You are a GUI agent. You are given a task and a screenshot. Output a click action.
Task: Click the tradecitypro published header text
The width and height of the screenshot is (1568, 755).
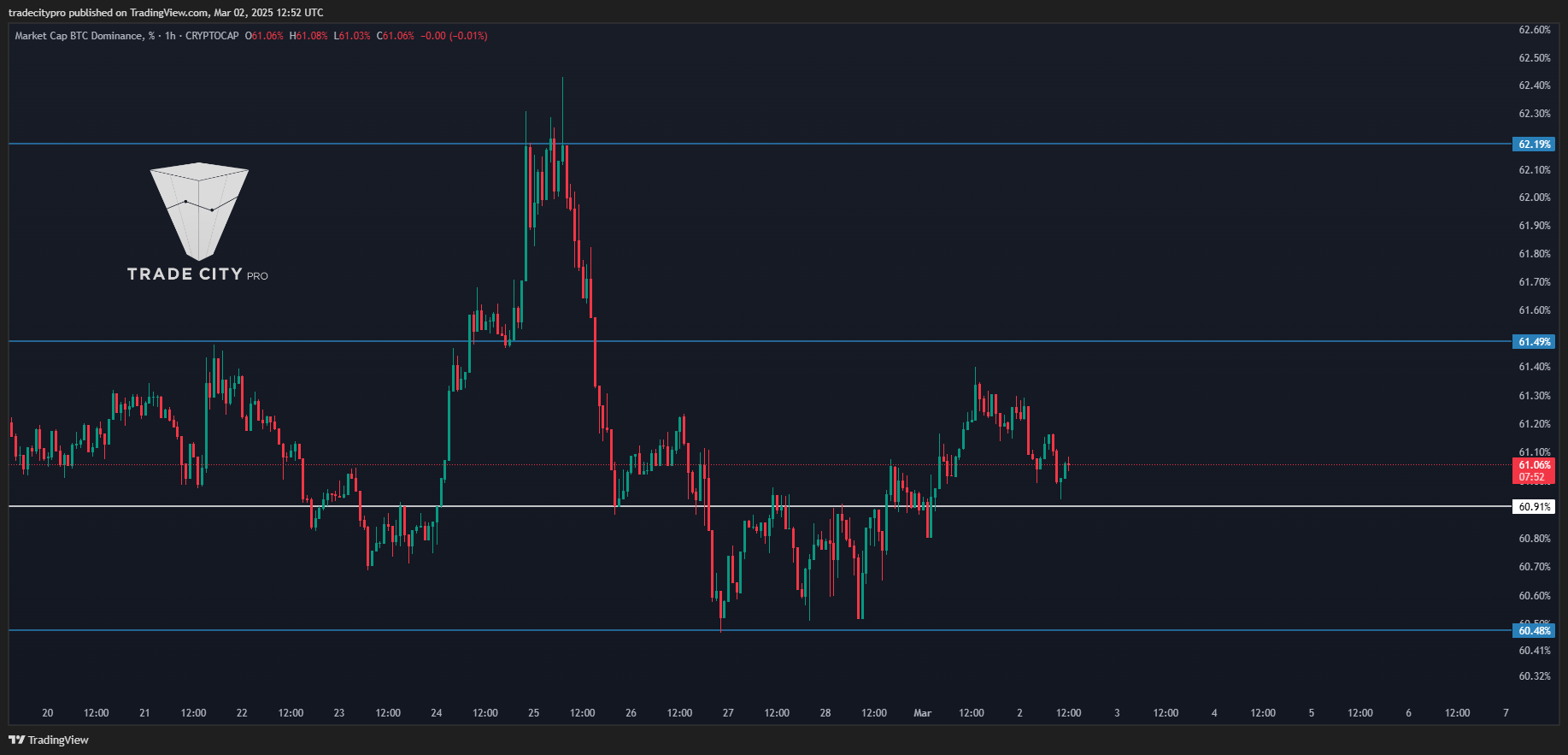click(x=166, y=12)
